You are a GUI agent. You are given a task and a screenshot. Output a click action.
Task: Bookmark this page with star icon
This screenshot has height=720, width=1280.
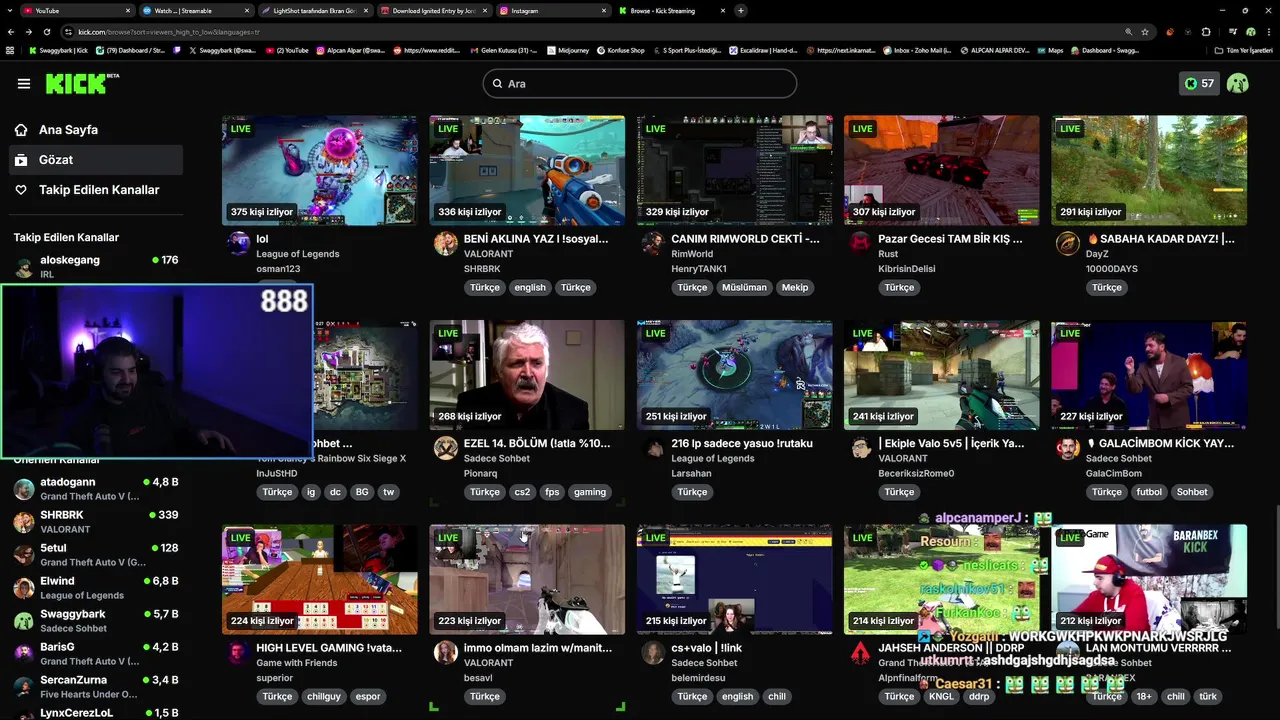coord(1145,32)
